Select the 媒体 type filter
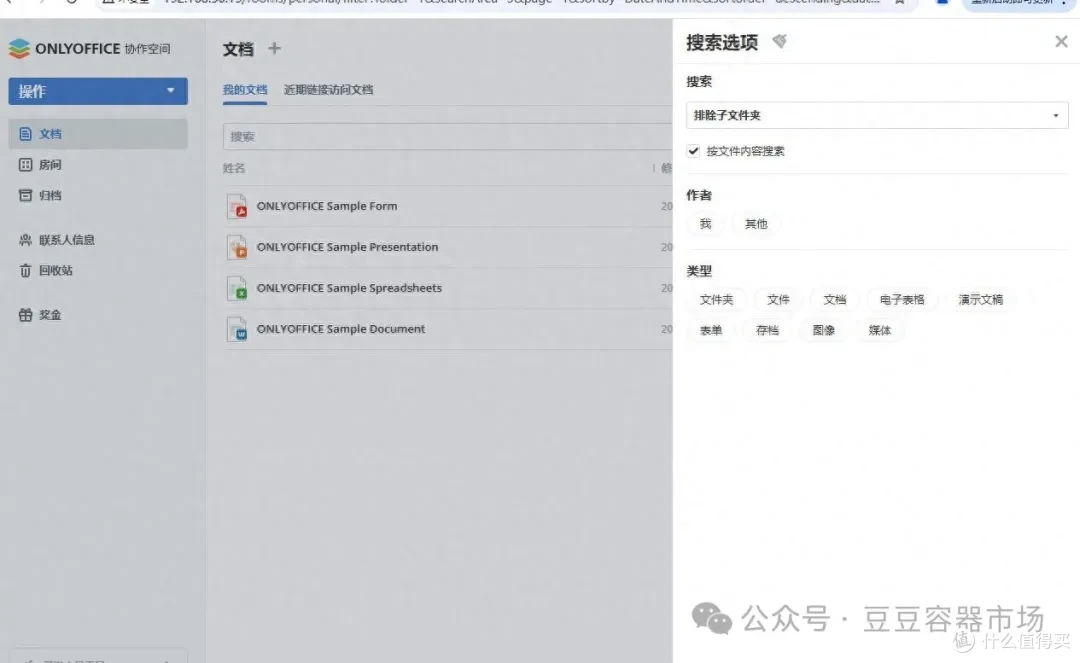 tap(880, 330)
